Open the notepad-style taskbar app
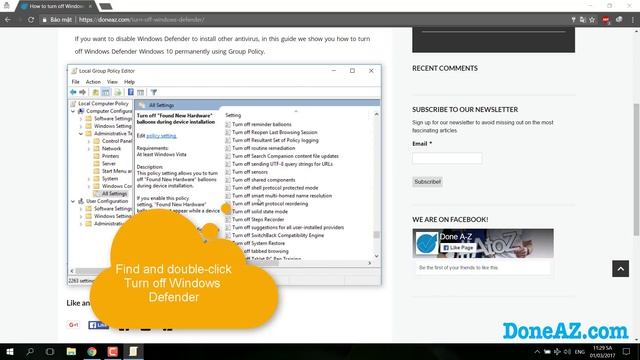Viewport: 640px width, 360px height. [x=133, y=351]
